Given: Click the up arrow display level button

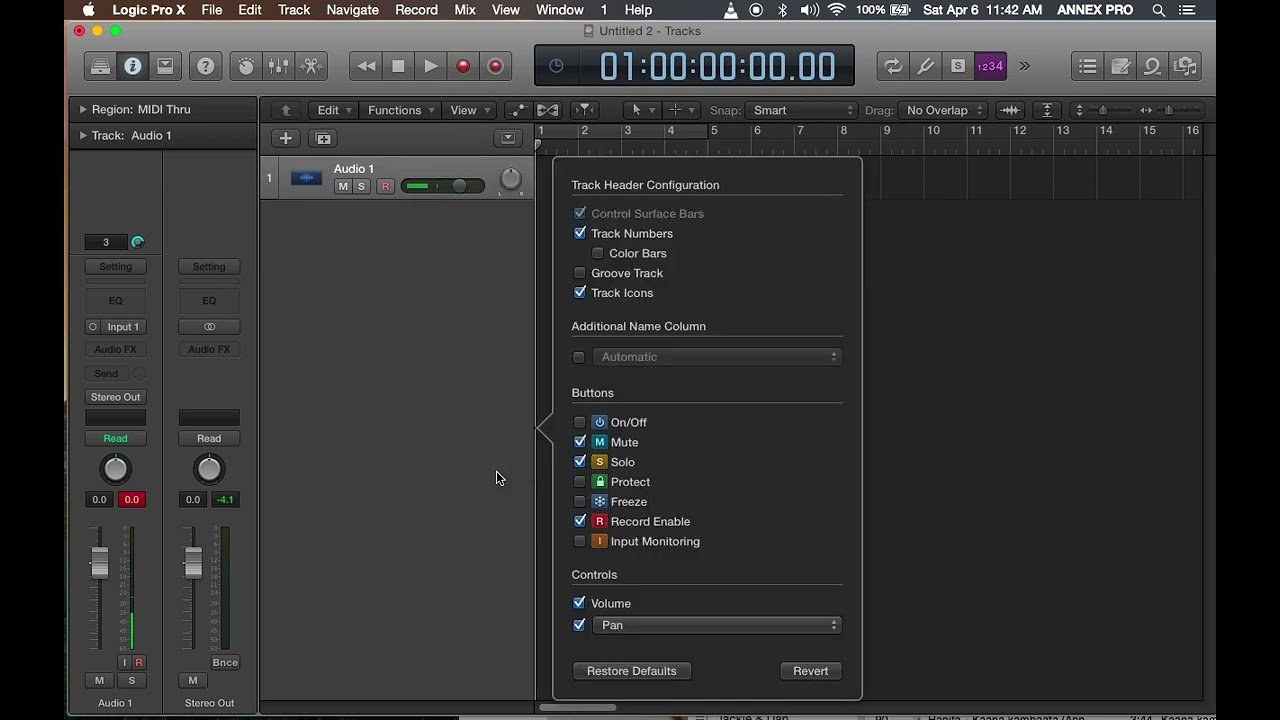Looking at the screenshot, I should coord(286,110).
